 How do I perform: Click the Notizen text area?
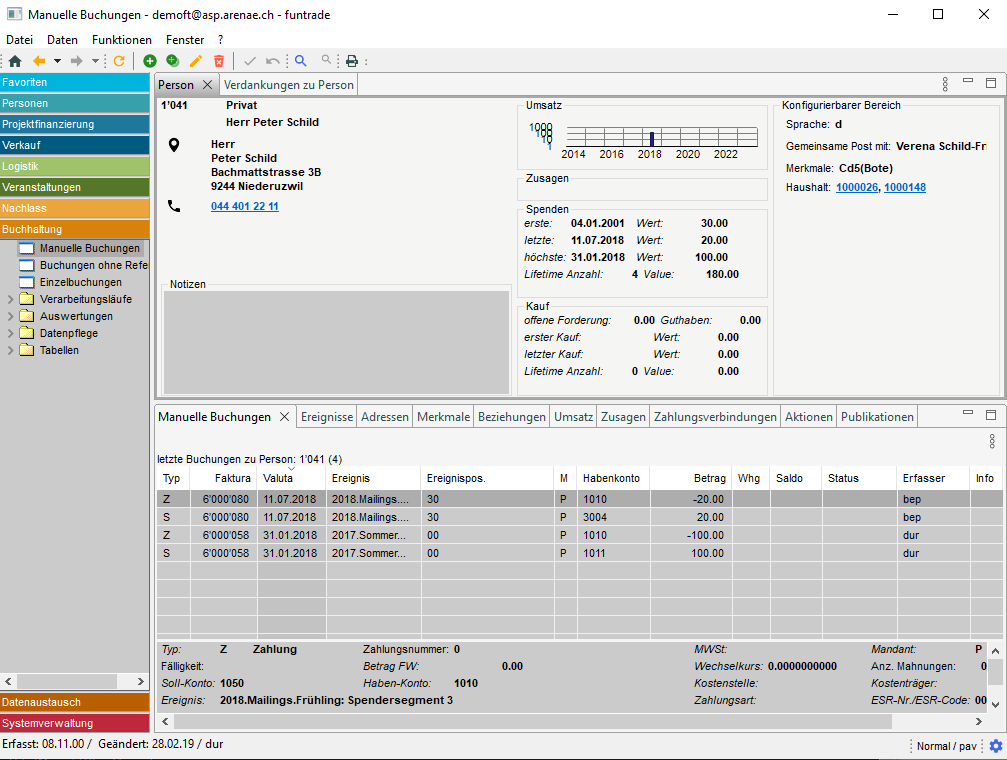tap(336, 341)
